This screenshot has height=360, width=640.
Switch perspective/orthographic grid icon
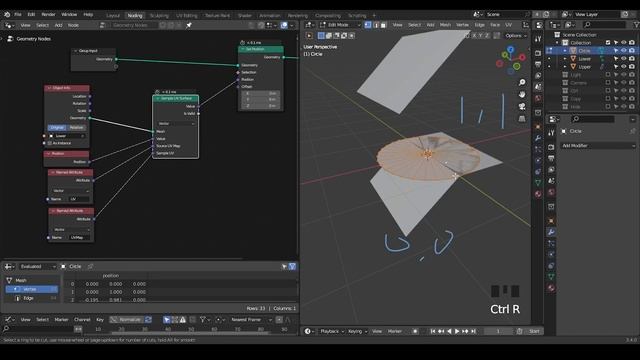(x=522, y=119)
